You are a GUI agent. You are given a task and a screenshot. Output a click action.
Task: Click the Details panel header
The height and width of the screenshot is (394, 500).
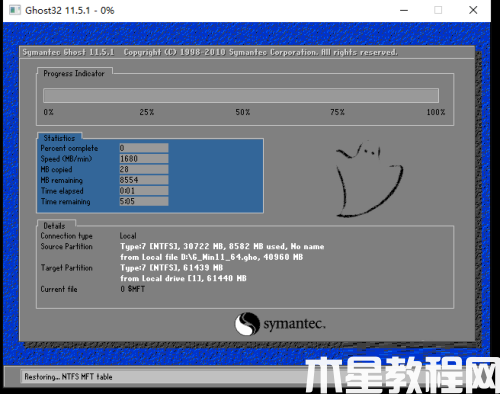(54, 226)
